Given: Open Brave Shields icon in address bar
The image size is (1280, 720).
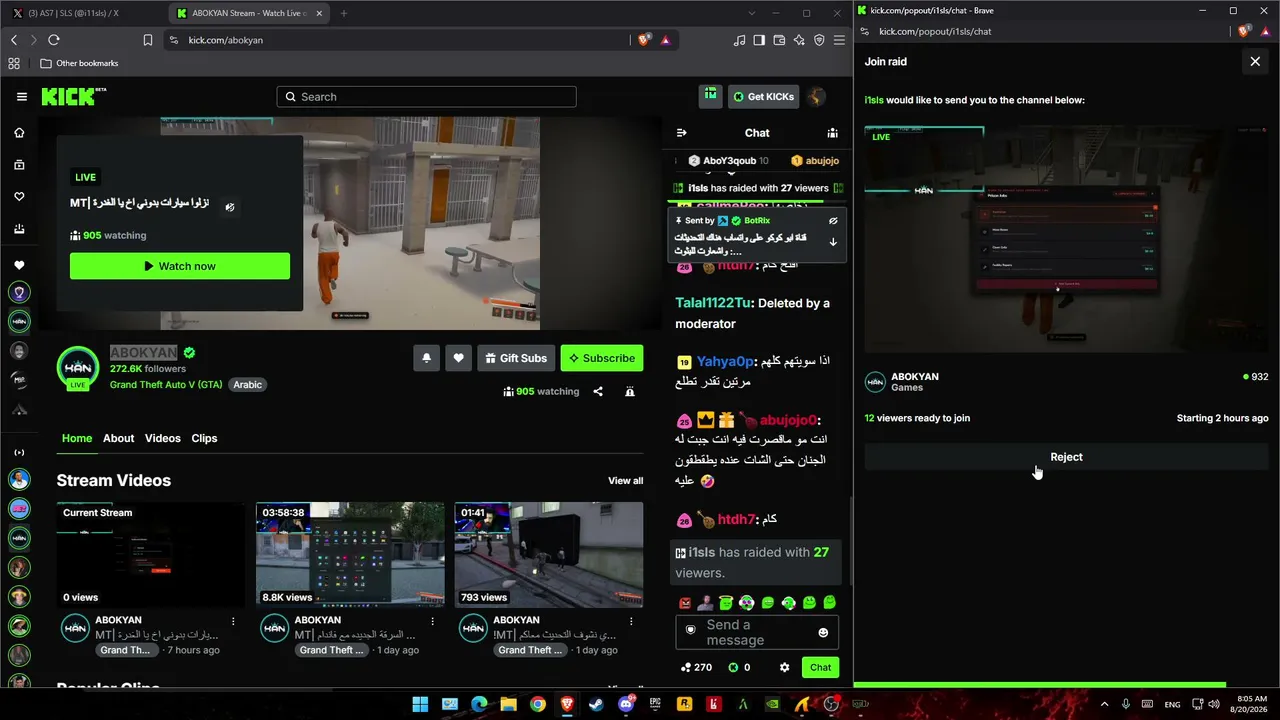Looking at the screenshot, I should 644,40.
